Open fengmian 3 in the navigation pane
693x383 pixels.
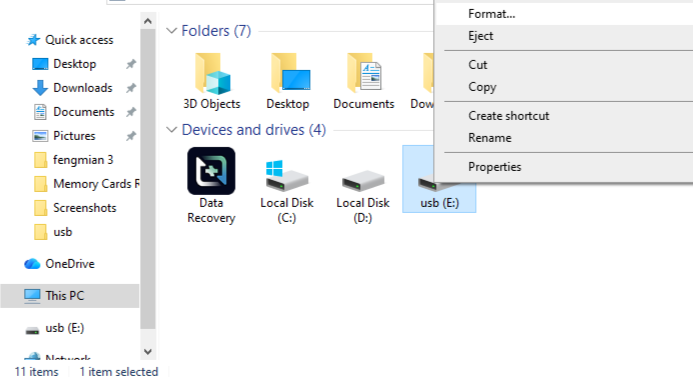[x=83, y=160]
